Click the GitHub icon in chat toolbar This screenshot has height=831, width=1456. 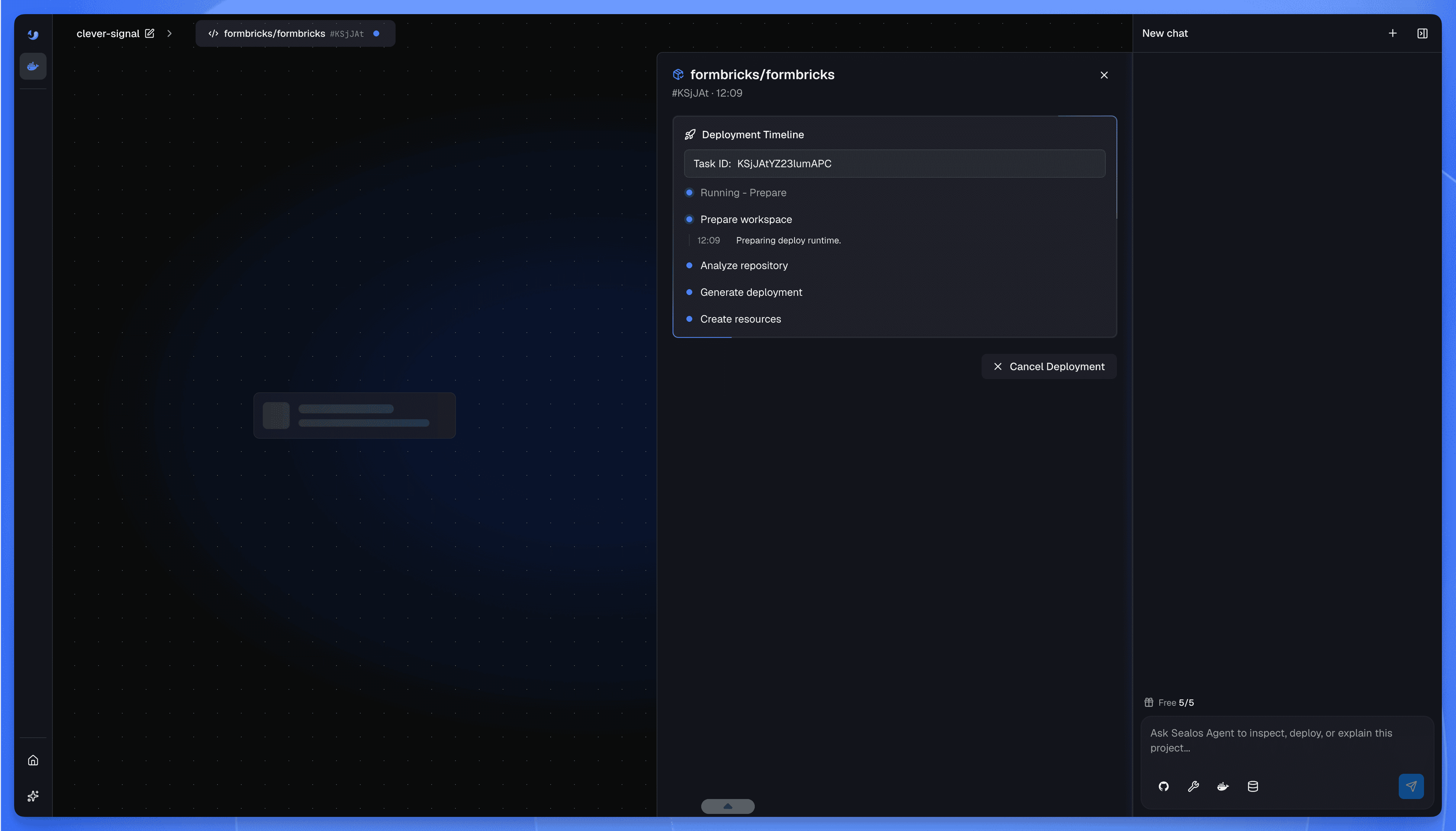(x=1164, y=787)
